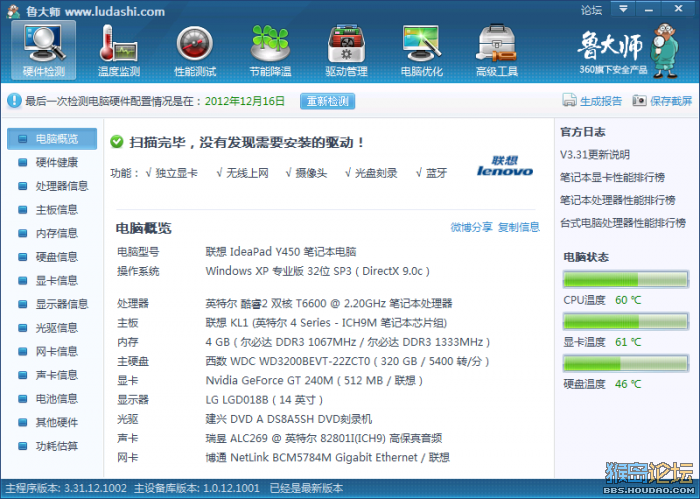Click 已经是最新版本 status bar text

pyautogui.click(x=306, y=489)
